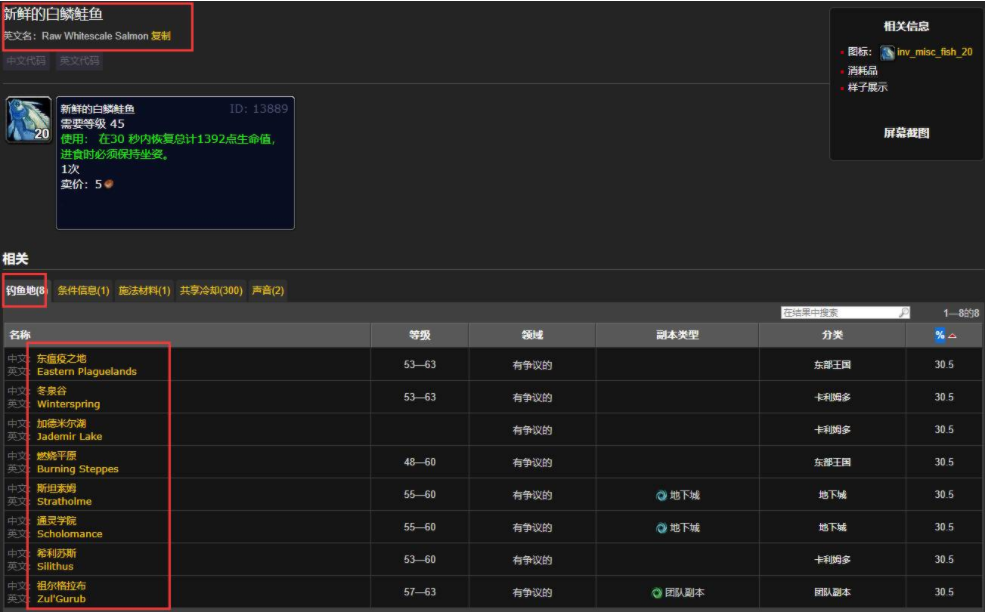Open the 共享冷却(300) tab
The image size is (985, 613).
[211, 290]
